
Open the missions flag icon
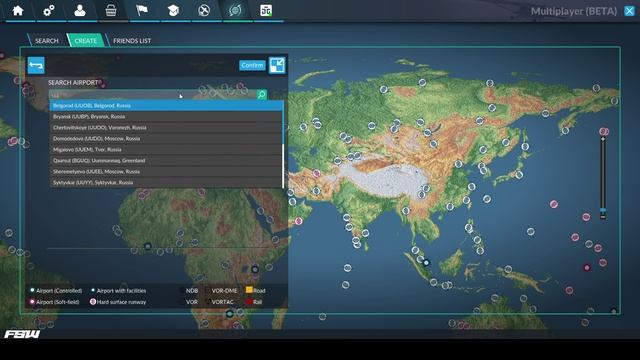(x=142, y=10)
